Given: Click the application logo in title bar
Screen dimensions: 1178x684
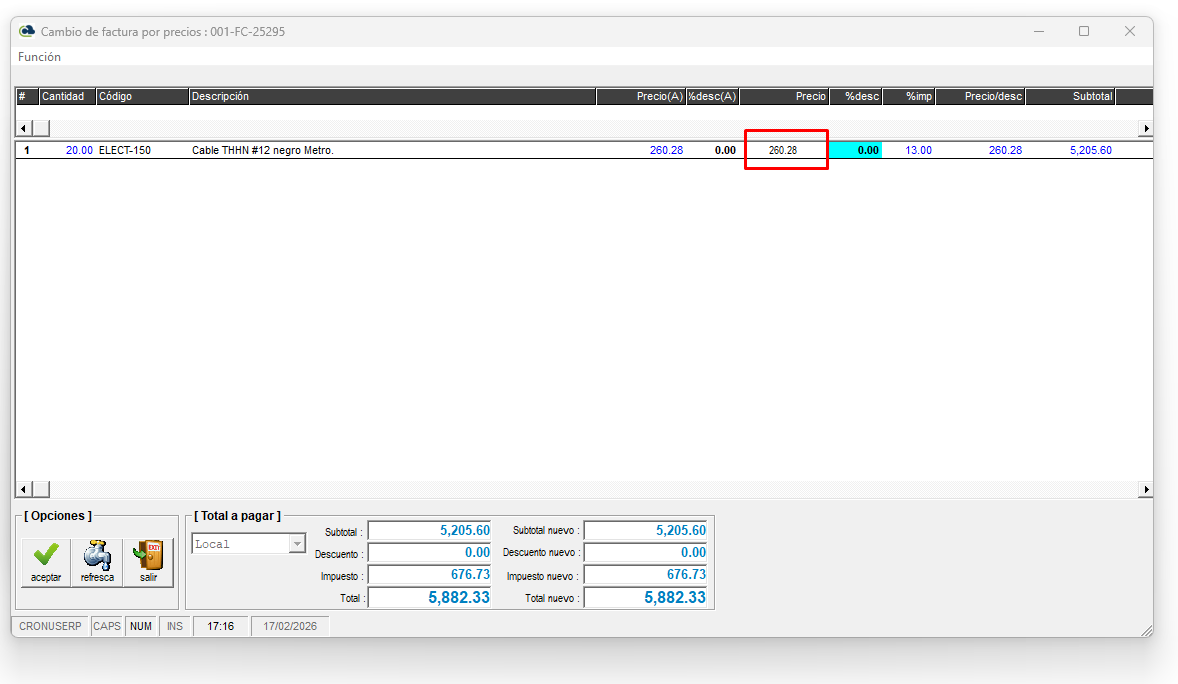Looking at the screenshot, I should [x=27, y=31].
